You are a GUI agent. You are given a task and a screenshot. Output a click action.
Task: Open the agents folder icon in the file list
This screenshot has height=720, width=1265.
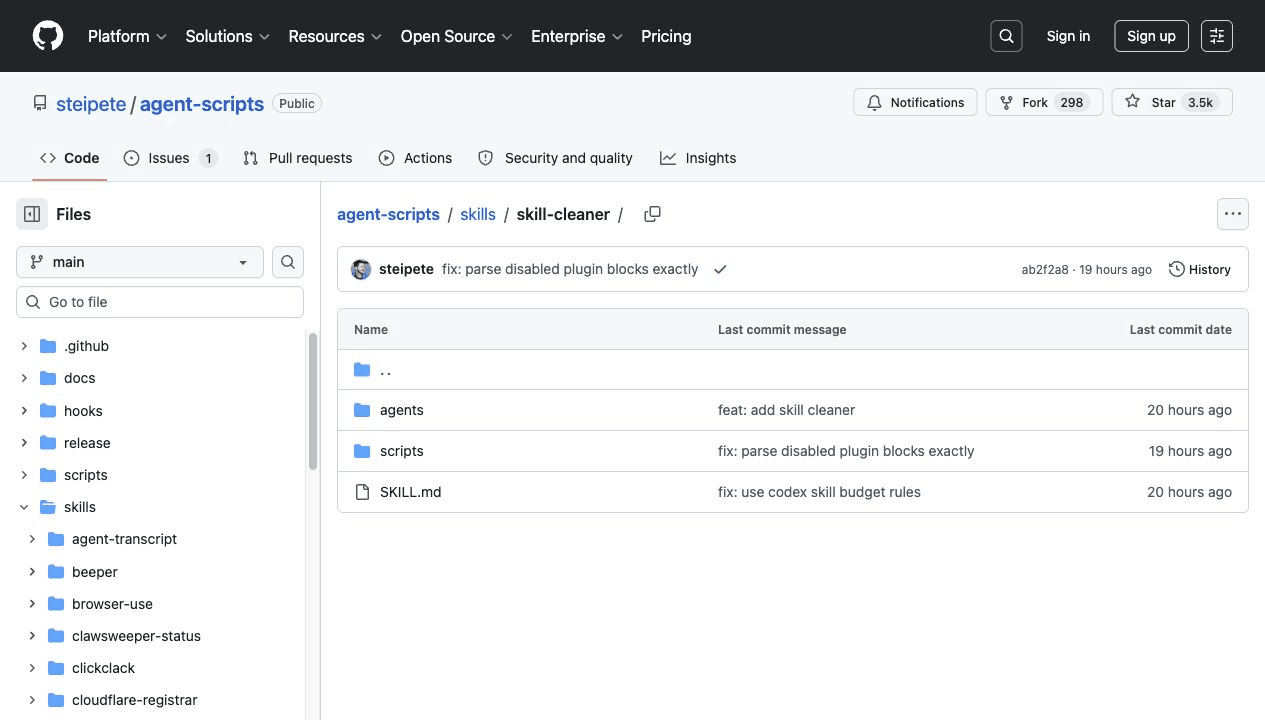click(362, 410)
